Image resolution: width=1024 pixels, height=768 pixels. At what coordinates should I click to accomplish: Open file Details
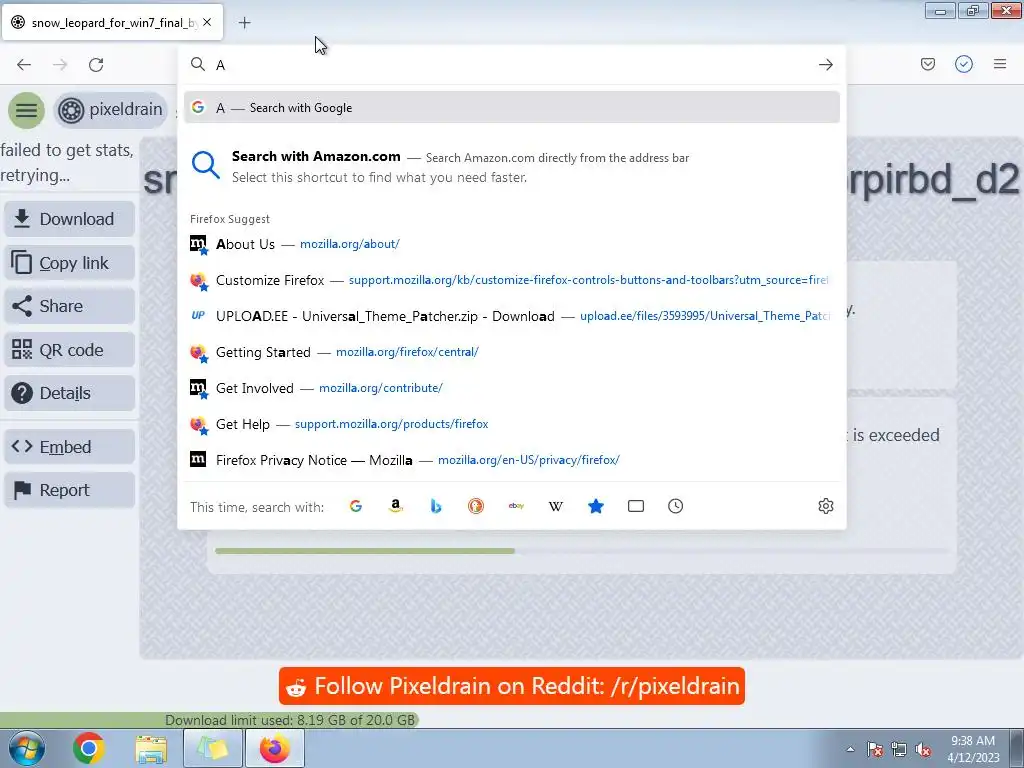point(70,393)
